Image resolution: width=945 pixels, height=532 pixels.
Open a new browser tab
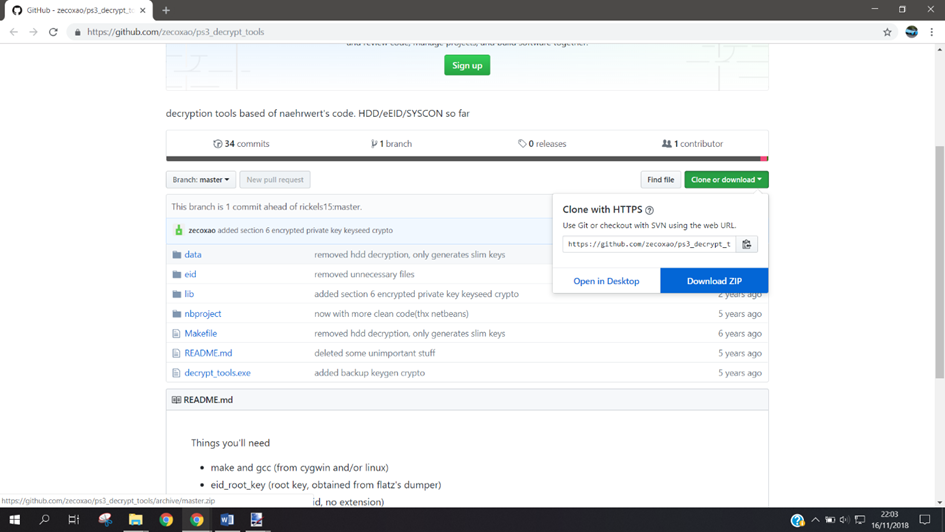pos(166,10)
